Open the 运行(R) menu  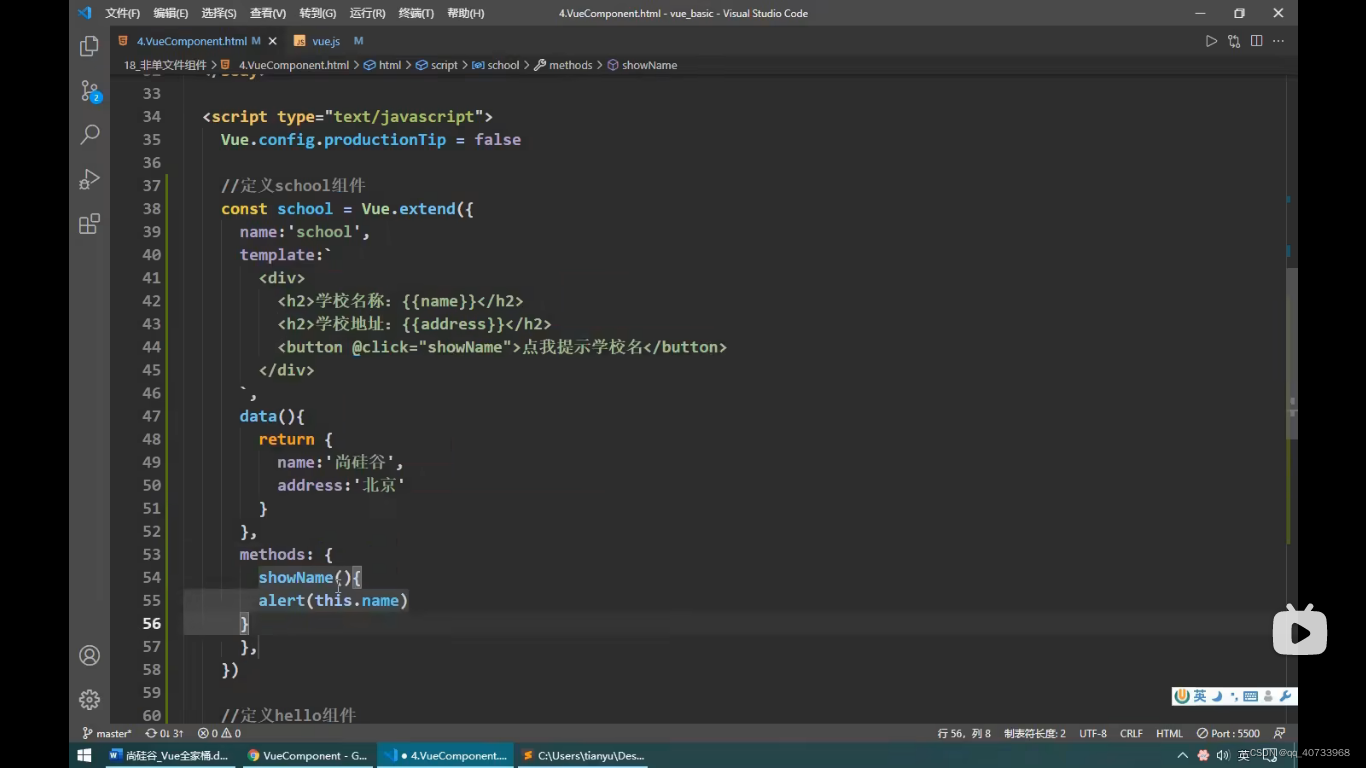[368, 13]
